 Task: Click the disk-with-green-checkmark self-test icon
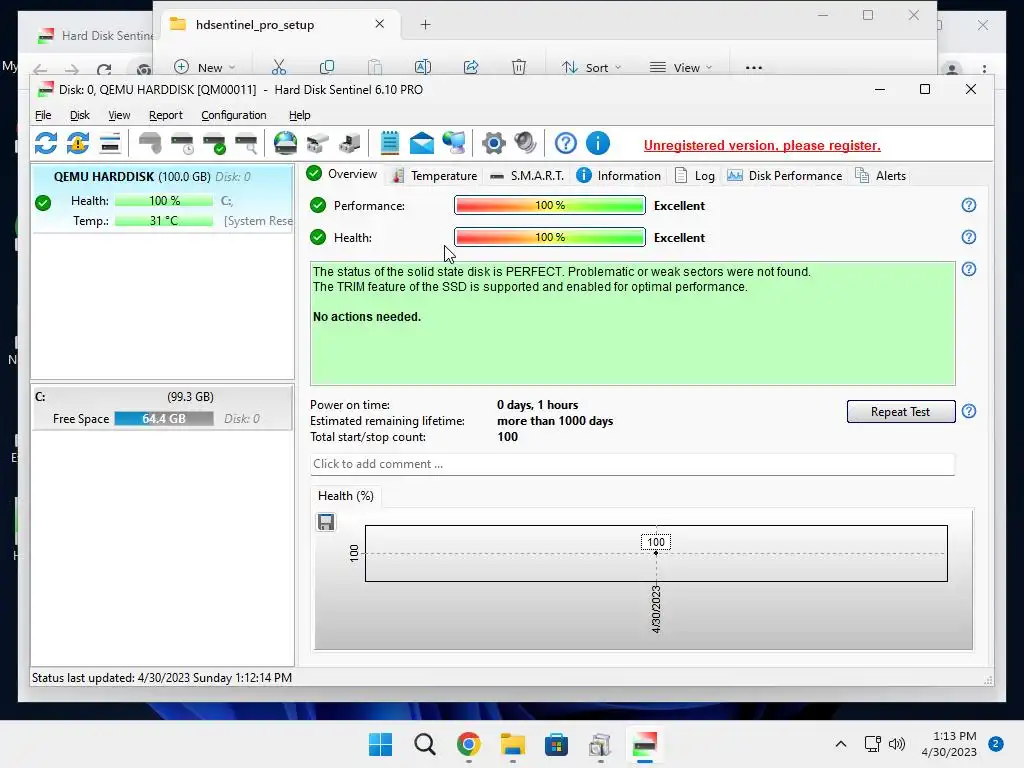[214, 143]
